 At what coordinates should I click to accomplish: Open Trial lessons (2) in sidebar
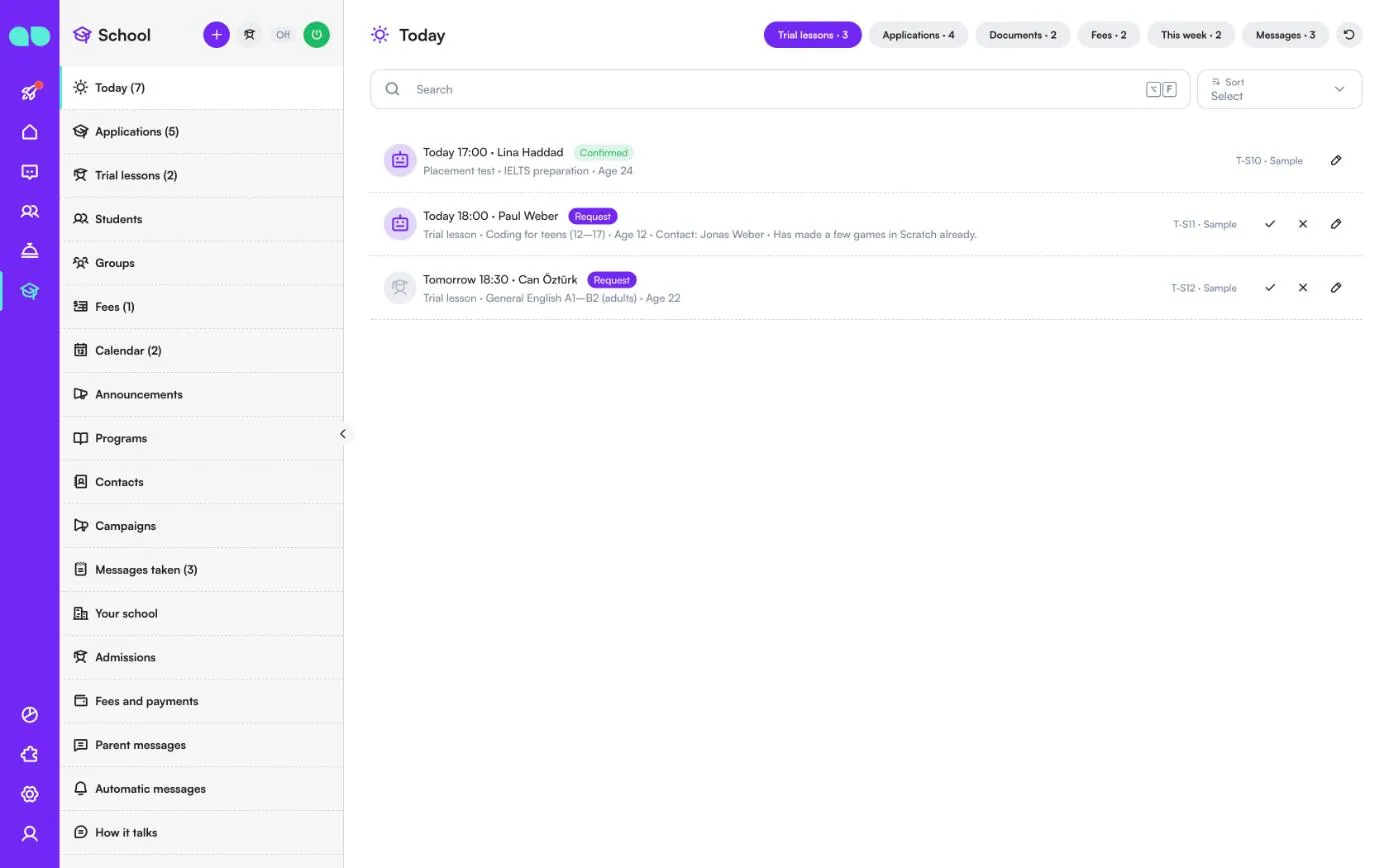[202, 175]
